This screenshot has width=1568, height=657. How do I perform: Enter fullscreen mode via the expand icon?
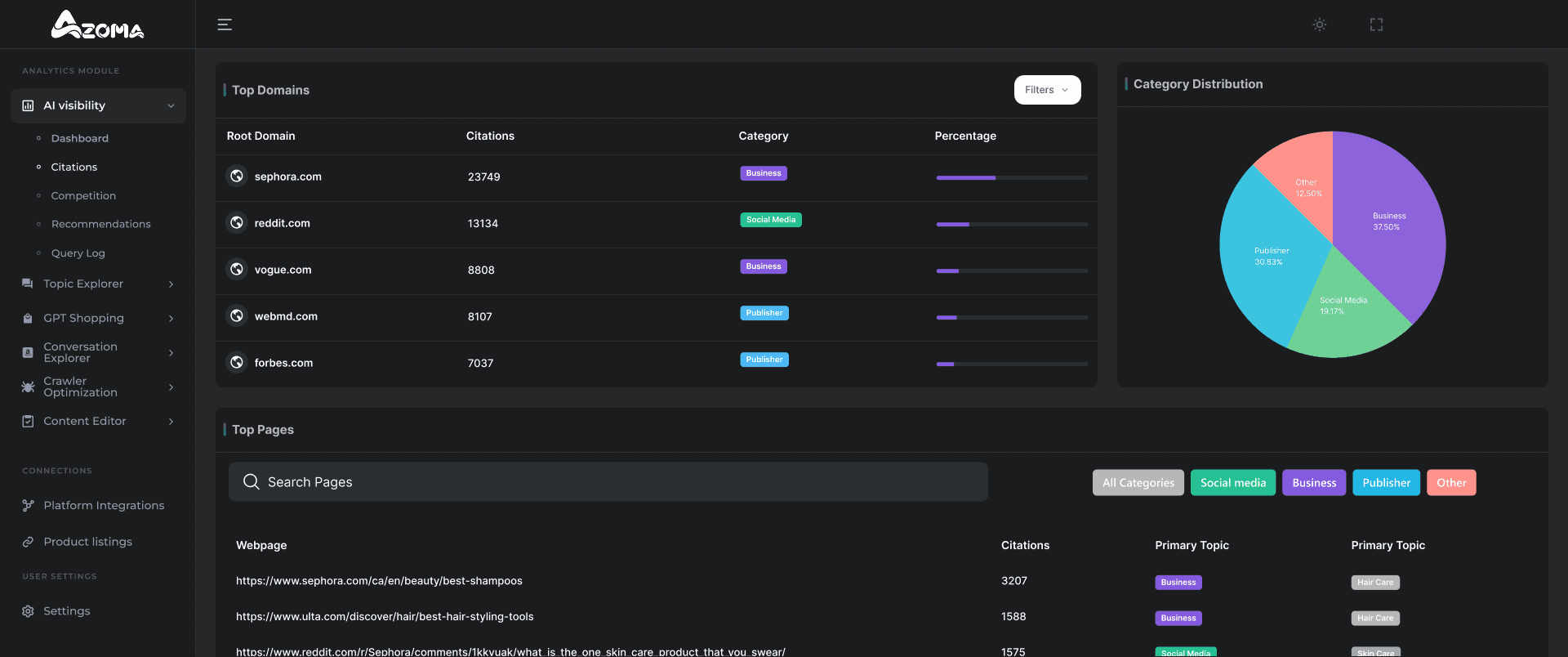coord(1377,25)
